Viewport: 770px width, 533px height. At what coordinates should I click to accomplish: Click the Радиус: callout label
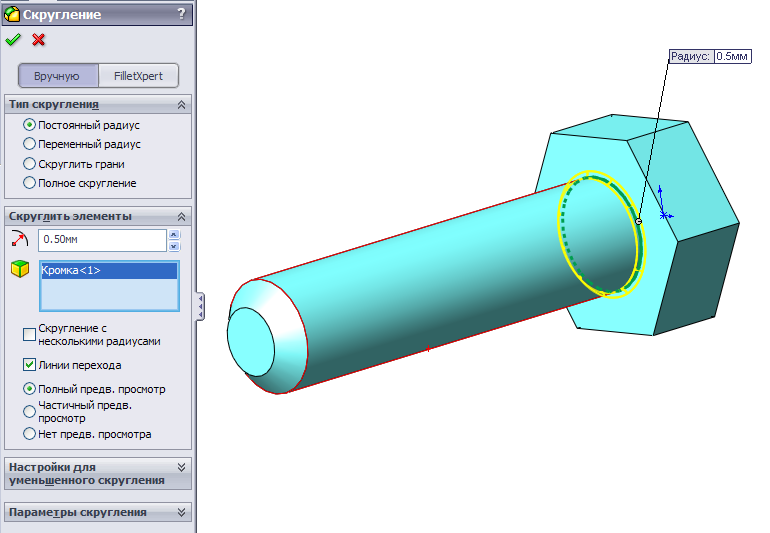(690, 56)
